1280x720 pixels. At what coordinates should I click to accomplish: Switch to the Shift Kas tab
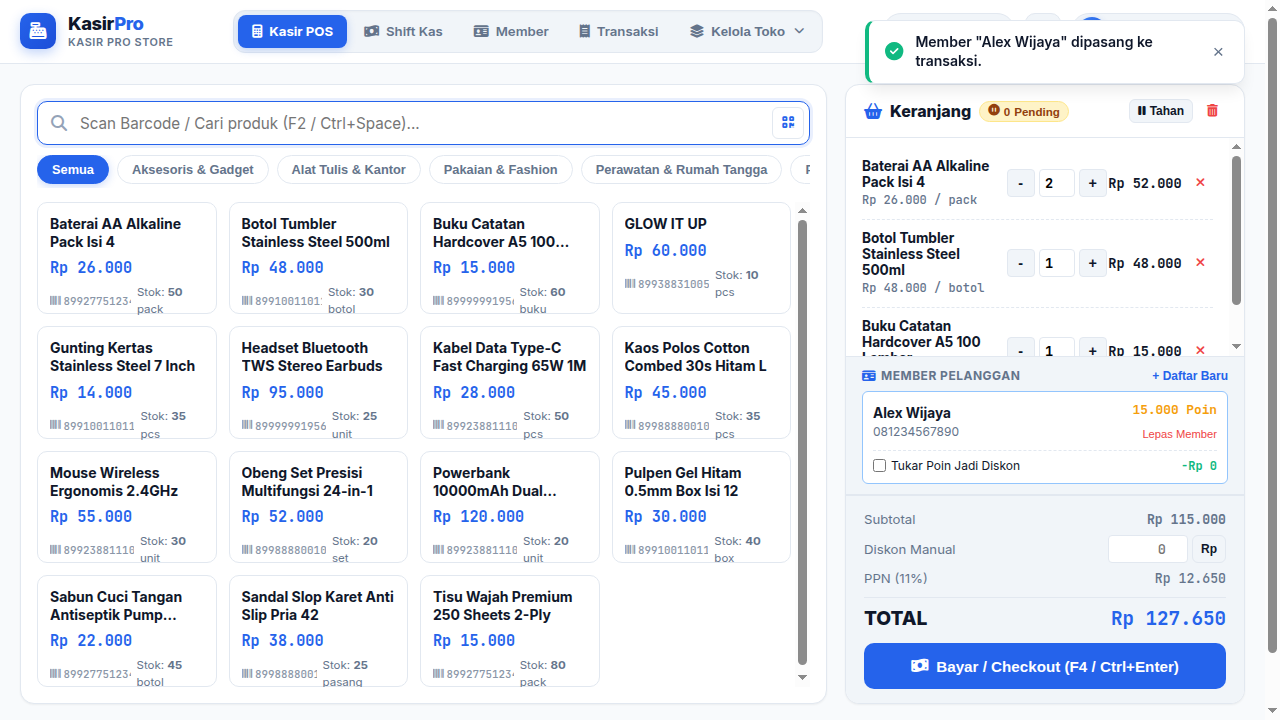[403, 31]
